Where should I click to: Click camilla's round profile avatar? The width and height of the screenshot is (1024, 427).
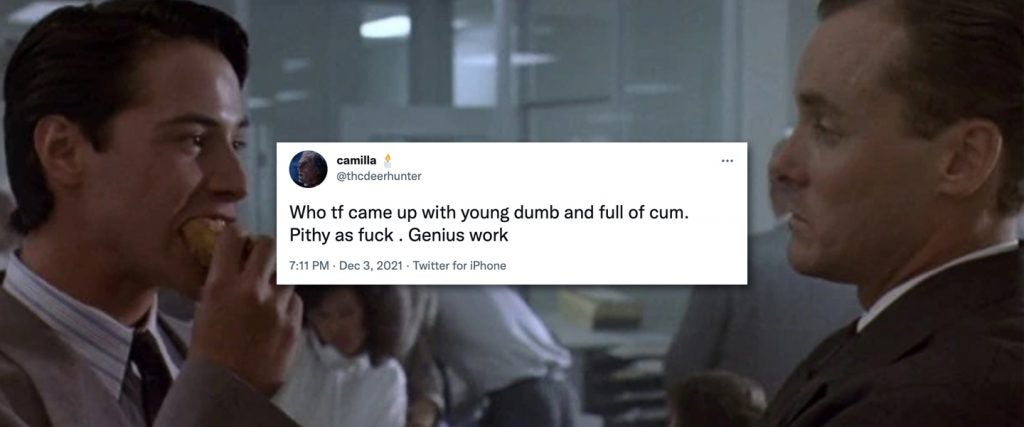[x=308, y=169]
